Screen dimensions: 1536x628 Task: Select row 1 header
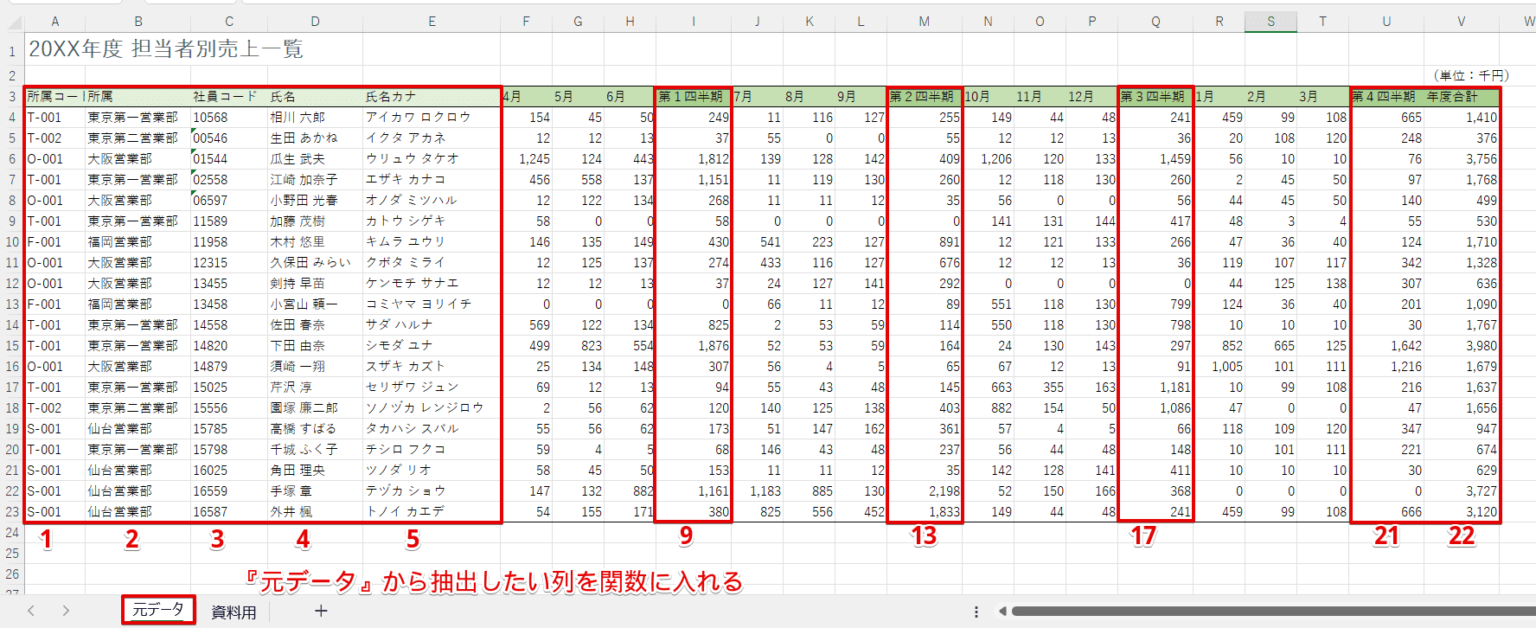point(12,50)
